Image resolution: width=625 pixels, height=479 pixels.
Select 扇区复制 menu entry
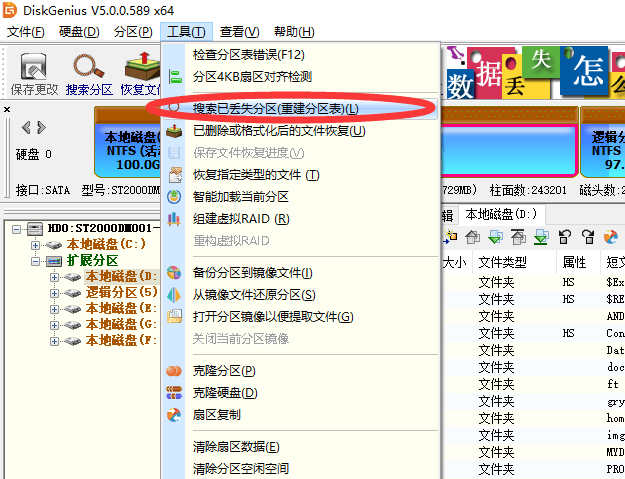point(217,415)
